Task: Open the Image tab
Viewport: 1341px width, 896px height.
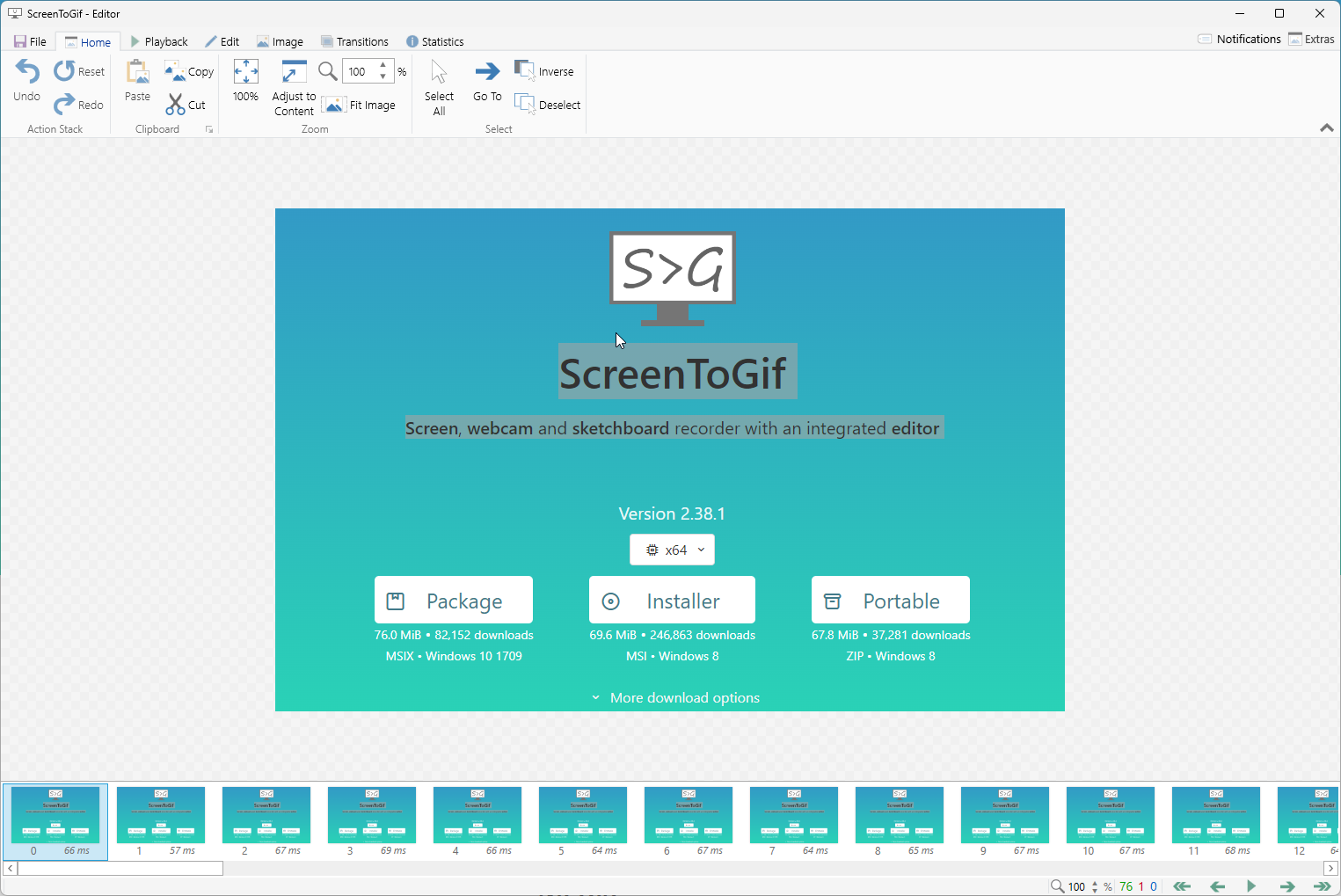Action: [280, 41]
